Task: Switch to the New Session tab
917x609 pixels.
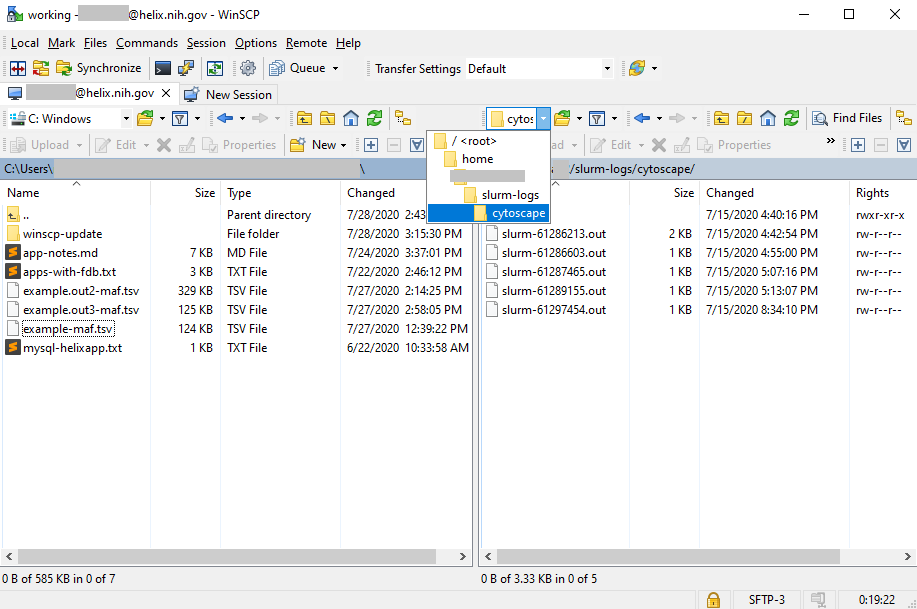Action: tap(229, 94)
